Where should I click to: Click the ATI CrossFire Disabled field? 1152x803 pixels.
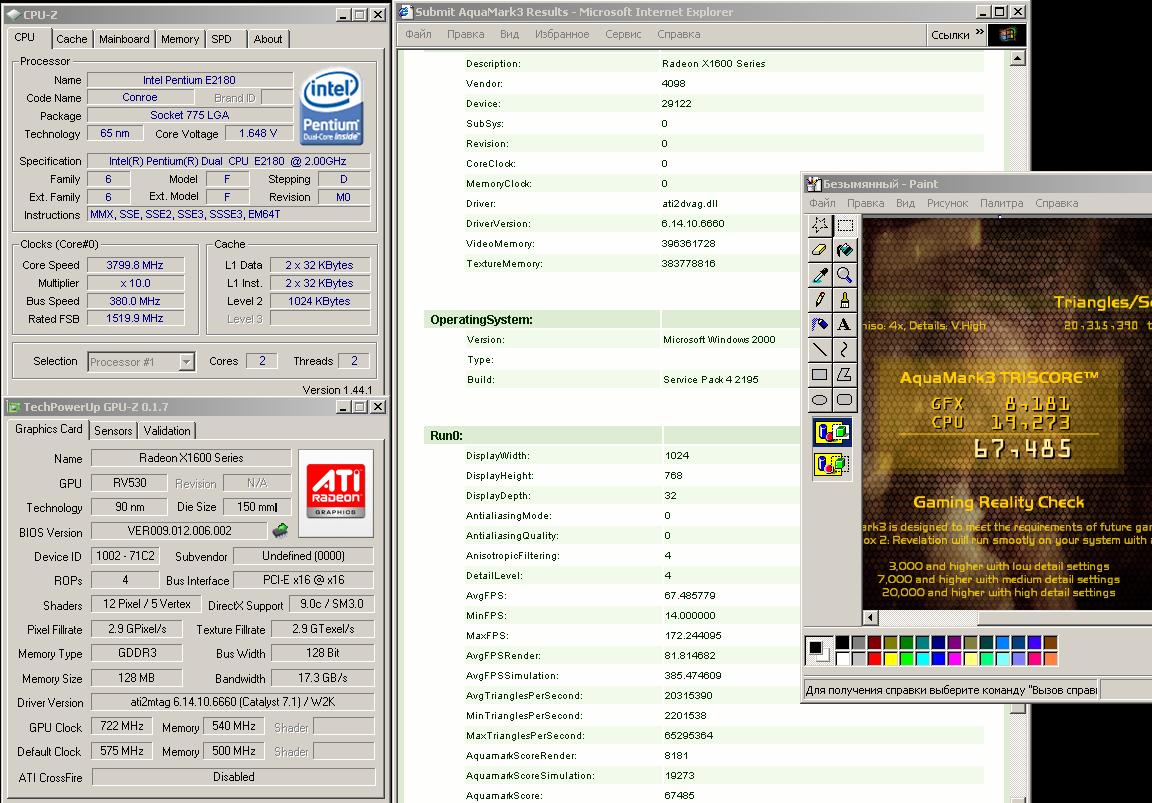tap(234, 777)
